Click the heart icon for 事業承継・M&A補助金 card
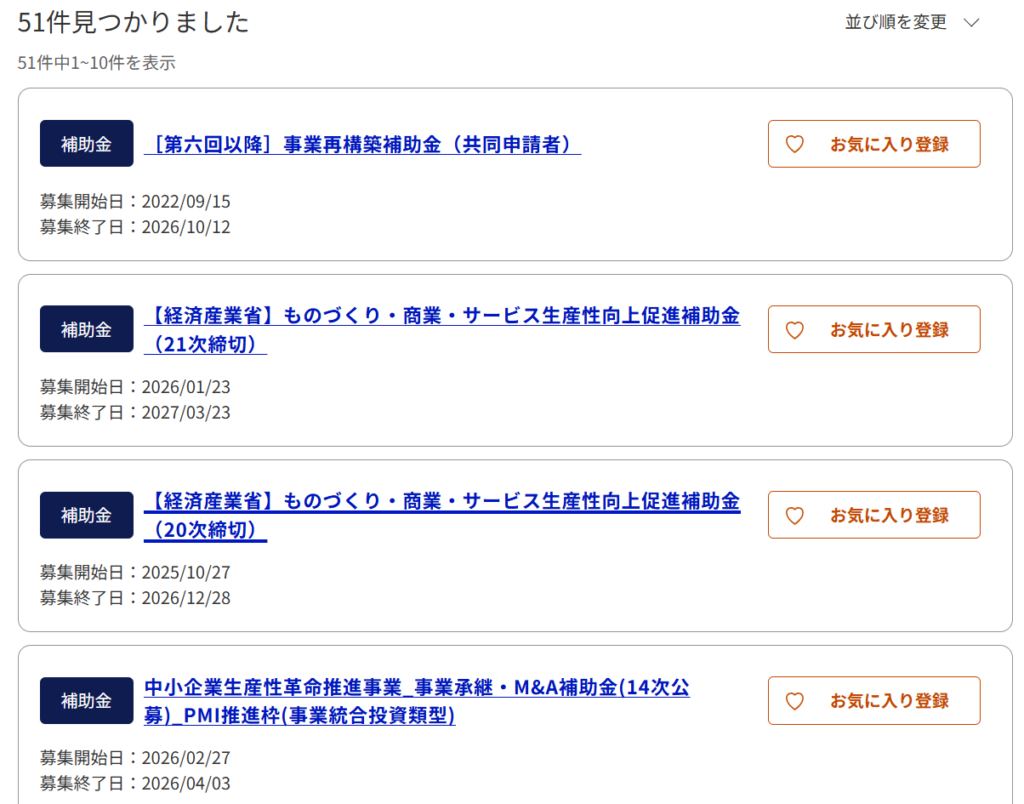 tap(795, 701)
